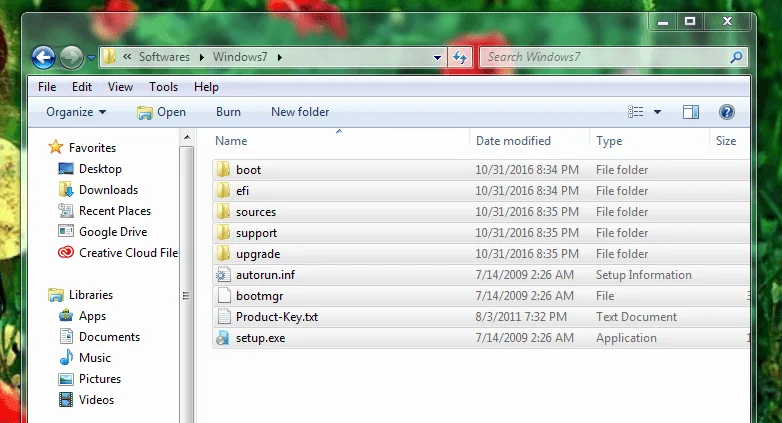Screen dimensions: 782x423
Task: Select the bootmgr file icon
Action: point(224,296)
